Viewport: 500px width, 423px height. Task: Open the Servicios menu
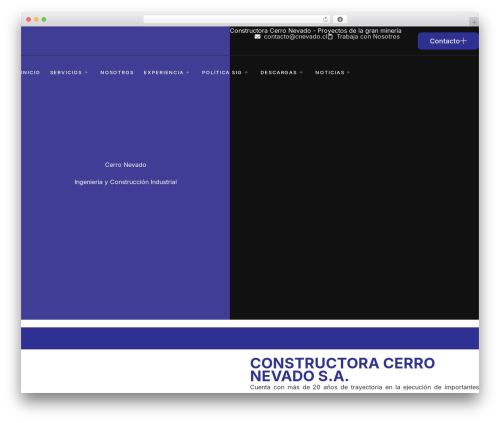pos(66,72)
